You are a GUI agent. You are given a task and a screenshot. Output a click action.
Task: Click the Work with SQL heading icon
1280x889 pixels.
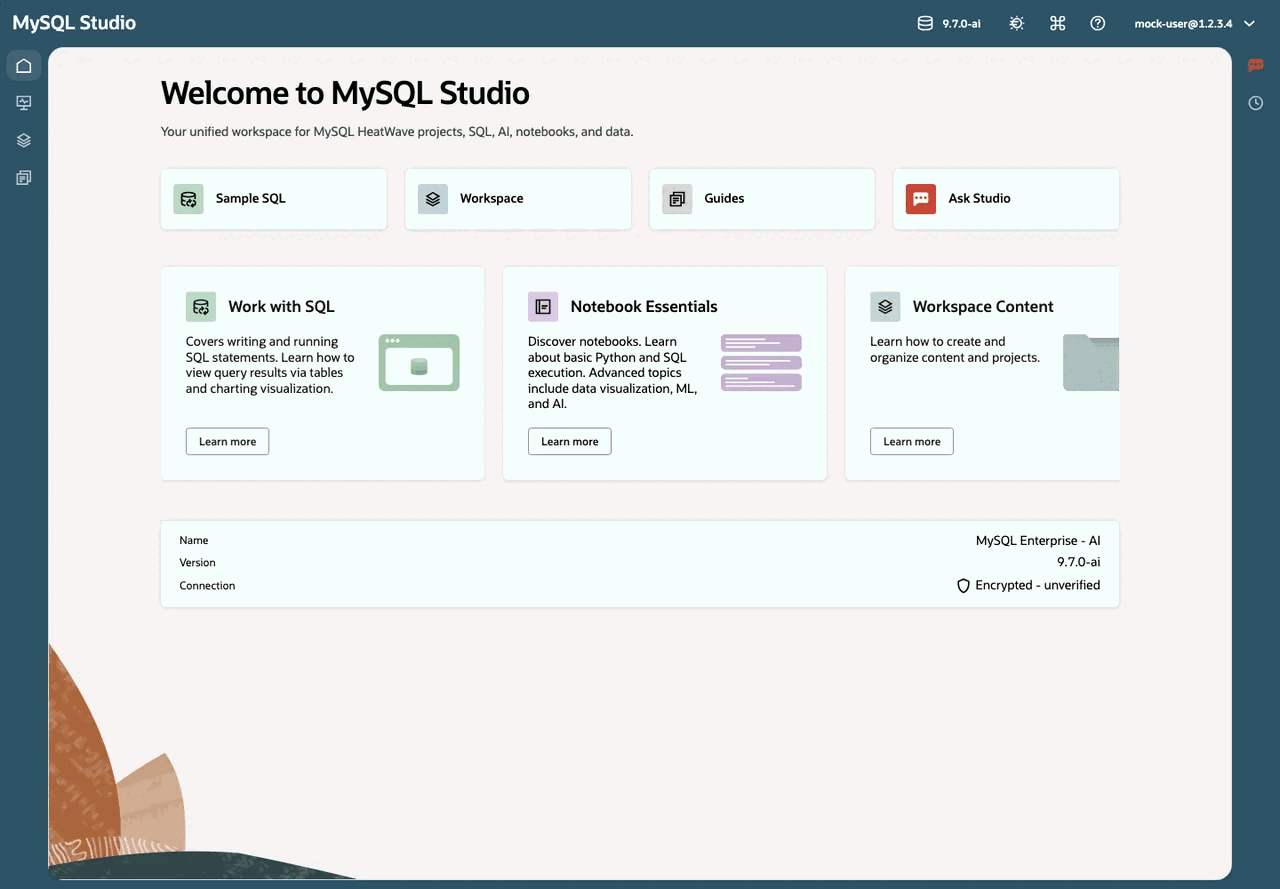pyautogui.click(x=201, y=307)
